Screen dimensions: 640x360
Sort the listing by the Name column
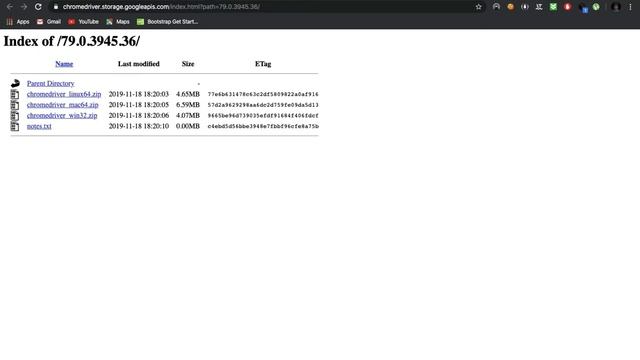coord(64,64)
